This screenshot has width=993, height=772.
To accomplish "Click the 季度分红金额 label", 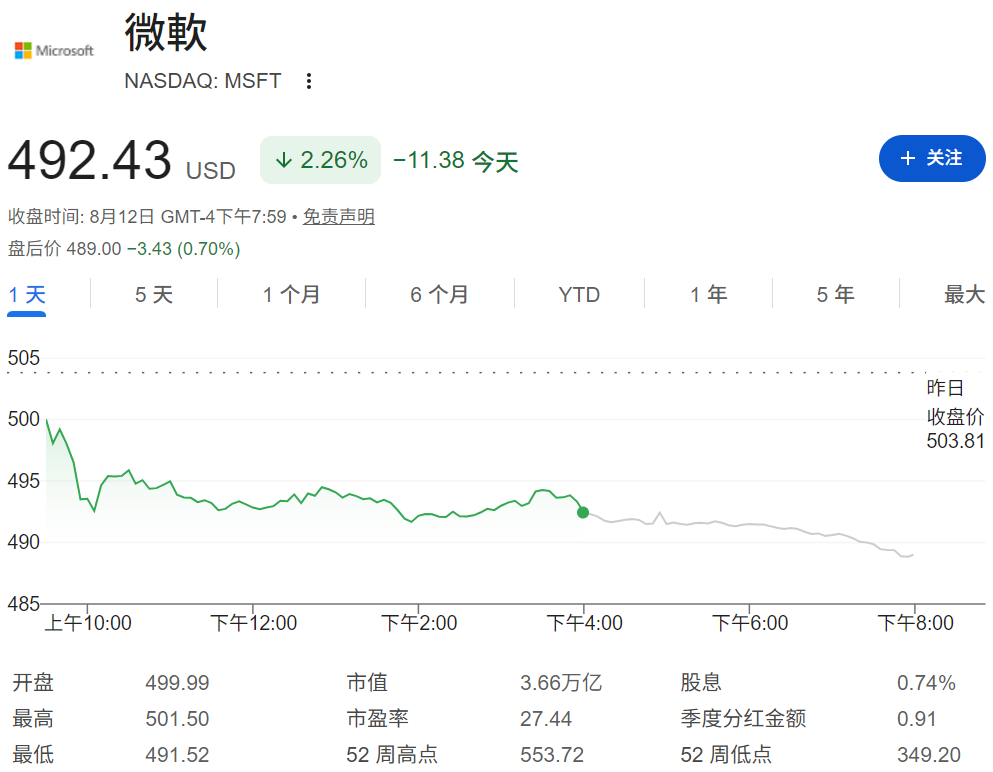I will click(x=743, y=719).
